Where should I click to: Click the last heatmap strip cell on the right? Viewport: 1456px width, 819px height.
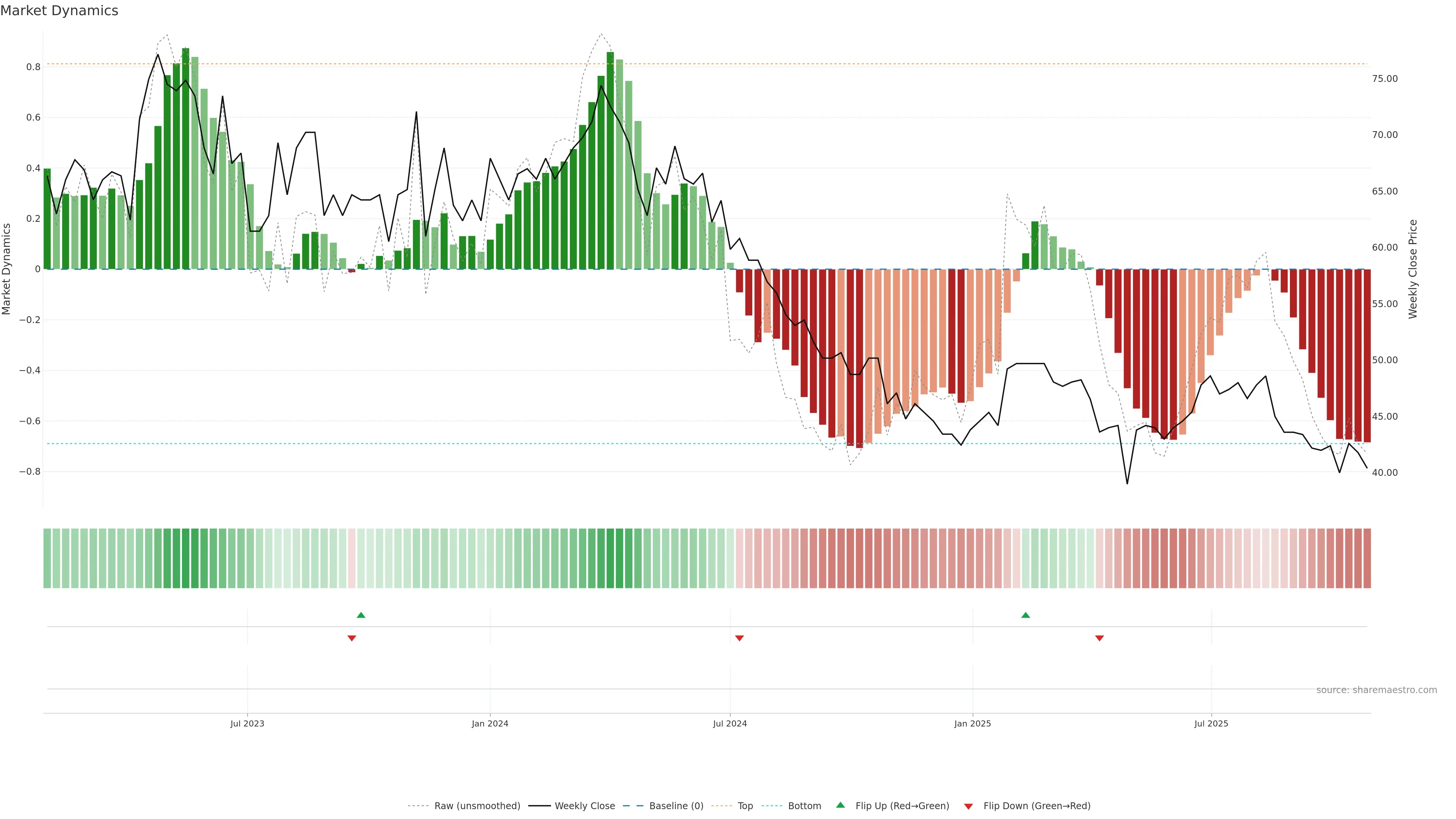[1367, 558]
